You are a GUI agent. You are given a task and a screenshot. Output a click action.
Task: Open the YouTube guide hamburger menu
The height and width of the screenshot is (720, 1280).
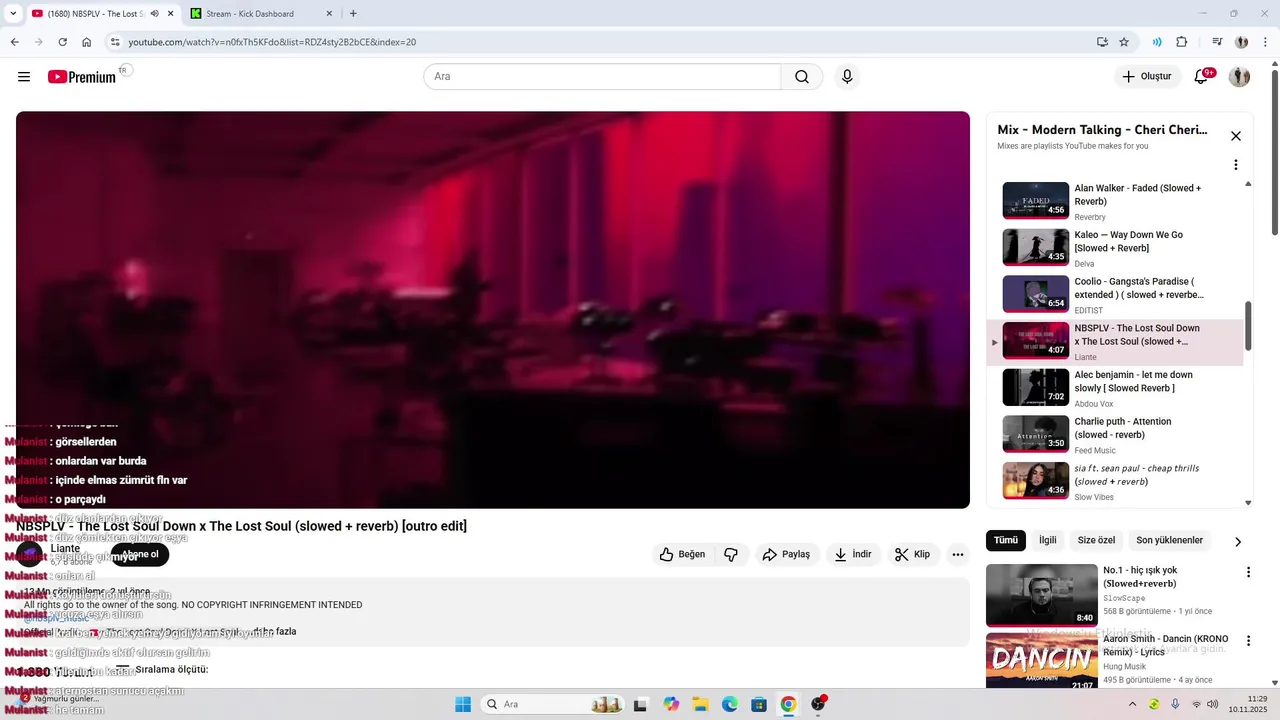coord(24,77)
